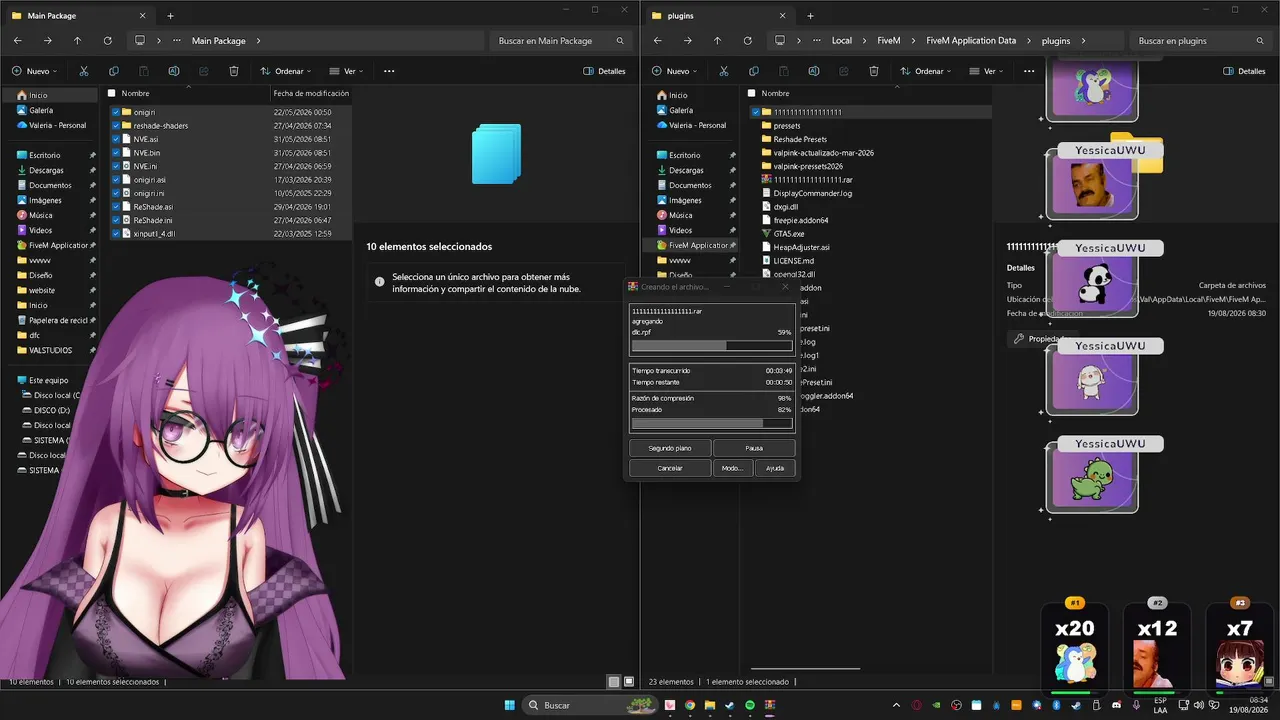Uncheck the reshade-shaders folder checkbox
The image size is (1280, 720).
tap(116, 125)
